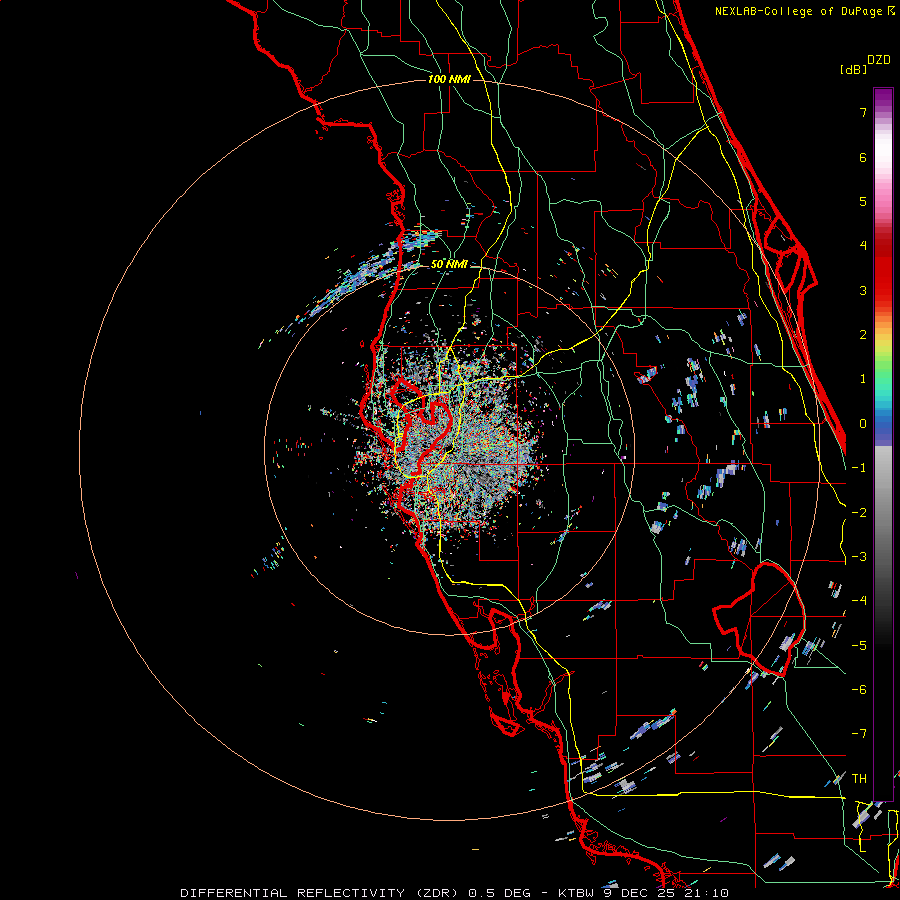Click the TH threshold label on the scale
The width and height of the screenshot is (900, 900).
[x=859, y=778]
